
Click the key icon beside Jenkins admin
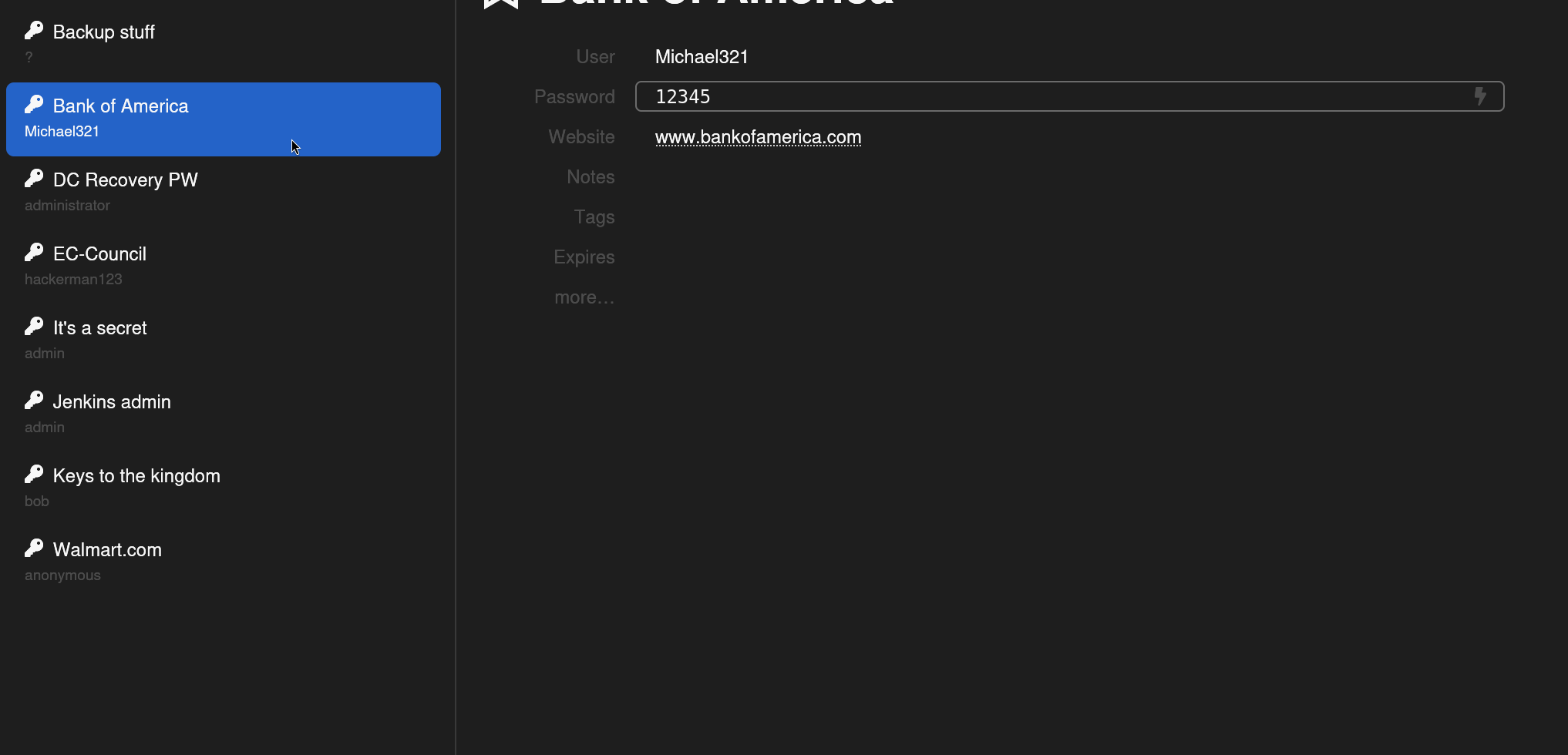[34, 400]
